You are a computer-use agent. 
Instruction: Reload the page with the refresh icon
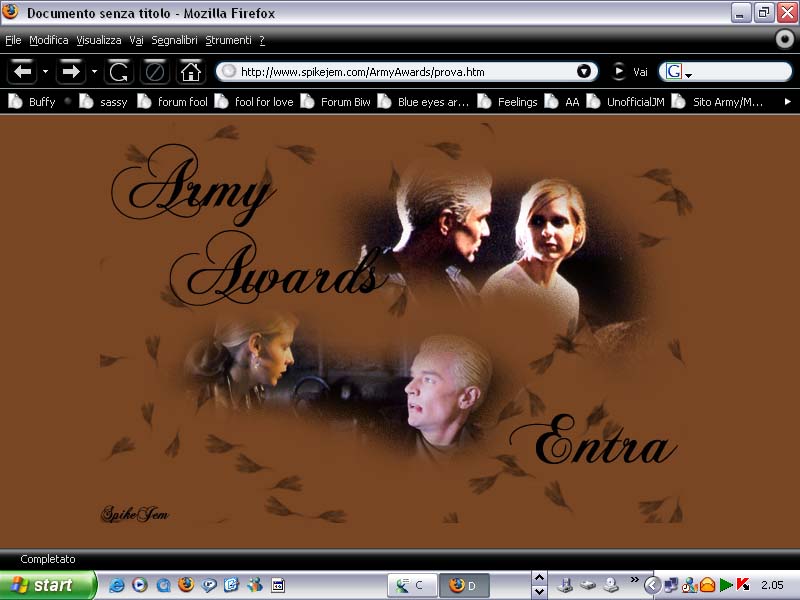point(119,71)
